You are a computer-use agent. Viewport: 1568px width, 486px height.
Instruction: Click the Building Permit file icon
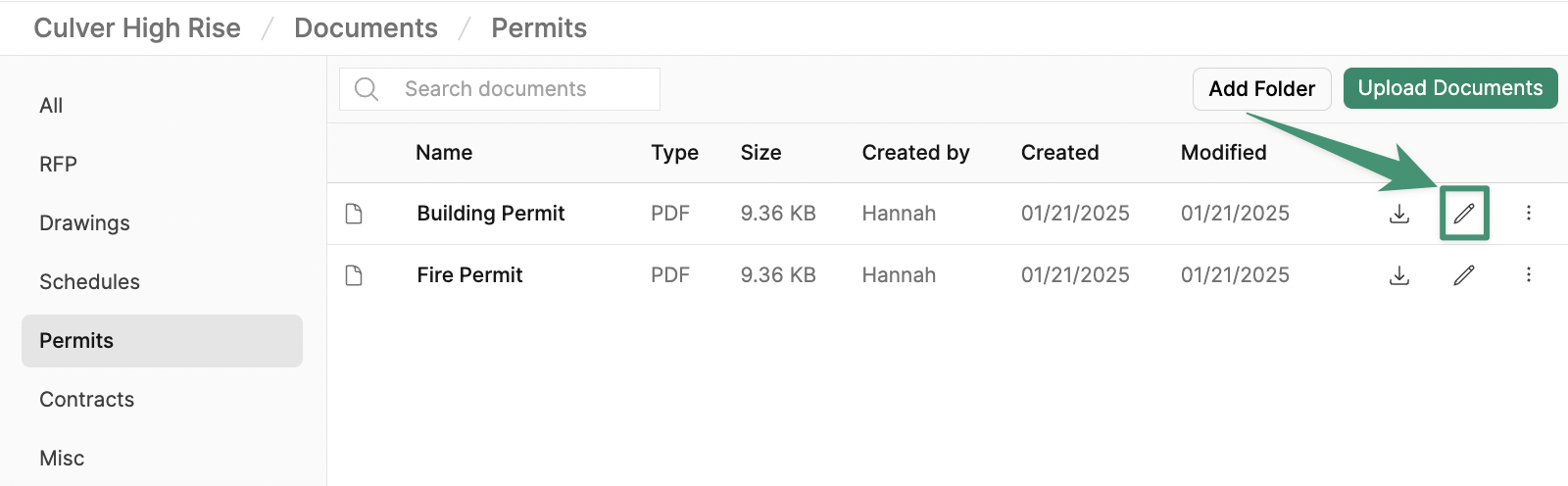coord(354,214)
